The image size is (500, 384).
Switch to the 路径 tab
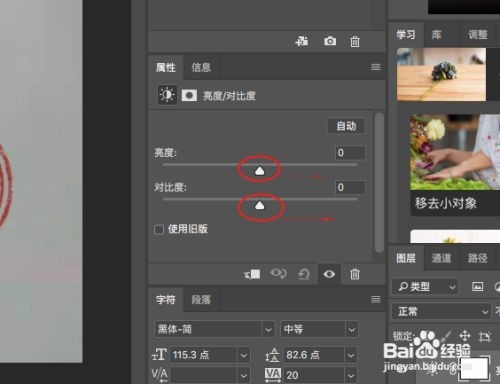(x=477, y=258)
